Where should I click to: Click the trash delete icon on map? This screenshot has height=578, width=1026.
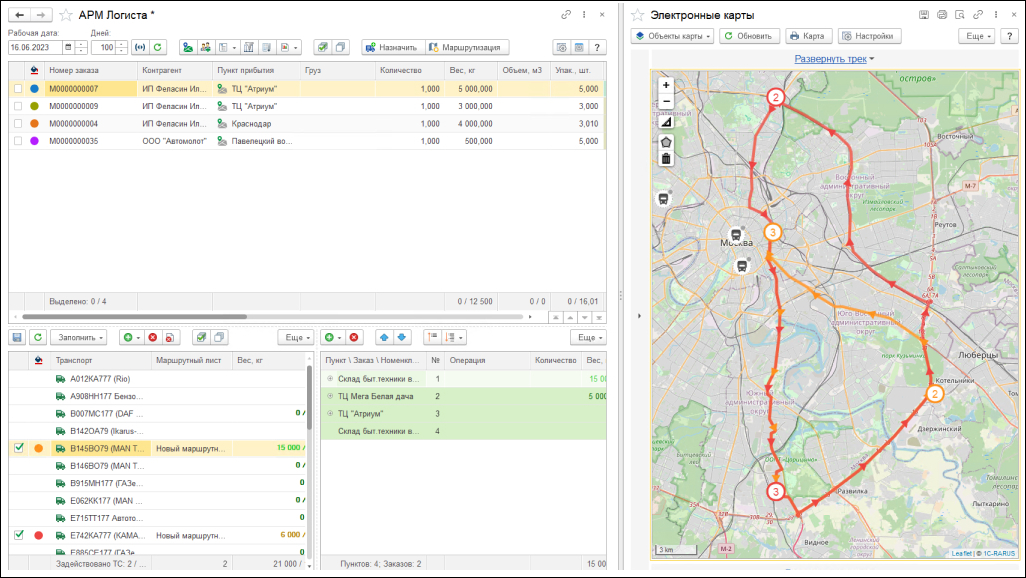[x=666, y=158]
